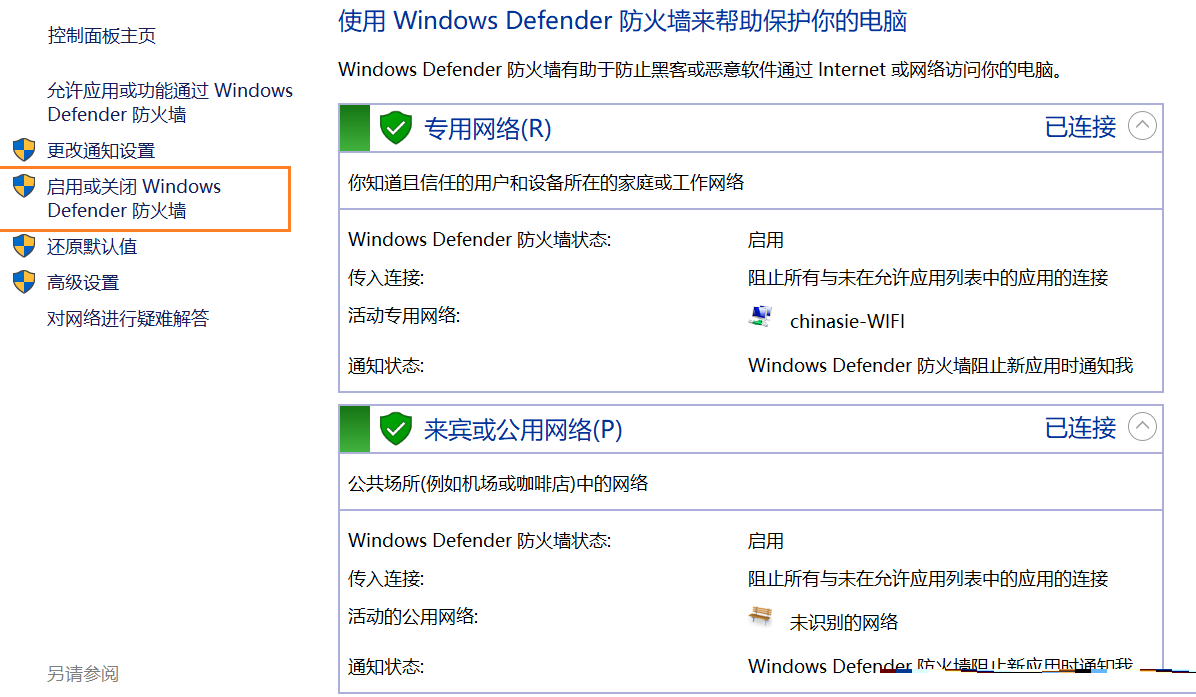Click the 专用网络(R) section title
Viewport: 1196px width, 697px height.
tap(488, 129)
